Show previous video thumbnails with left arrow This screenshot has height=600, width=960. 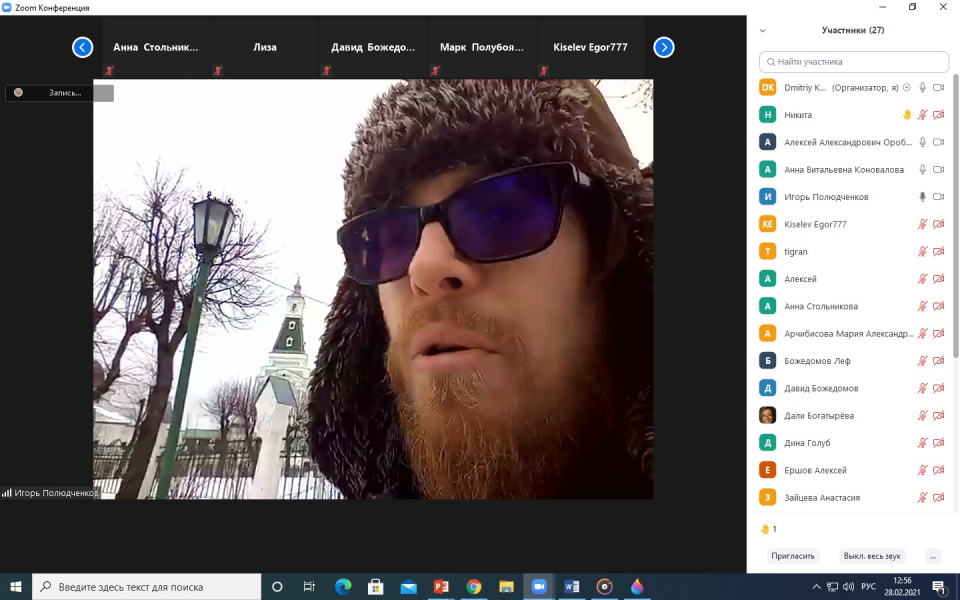pyautogui.click(x=83, y=47)
